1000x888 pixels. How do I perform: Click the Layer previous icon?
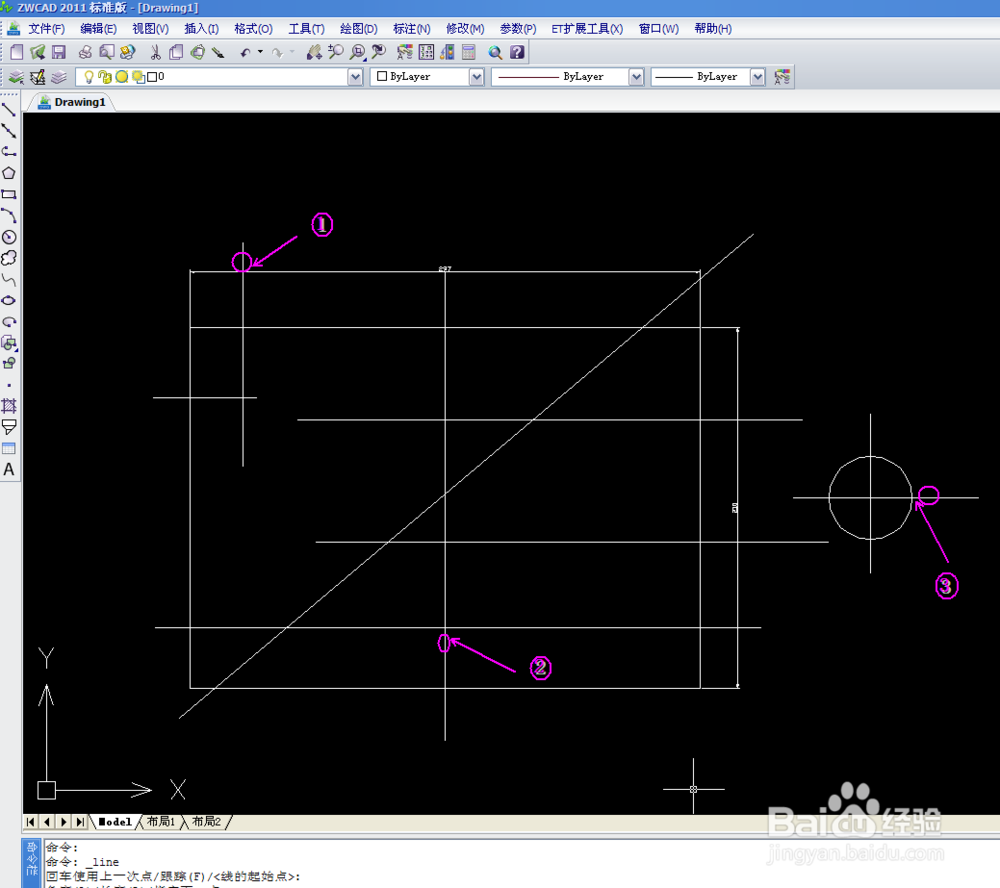[59, 77]
